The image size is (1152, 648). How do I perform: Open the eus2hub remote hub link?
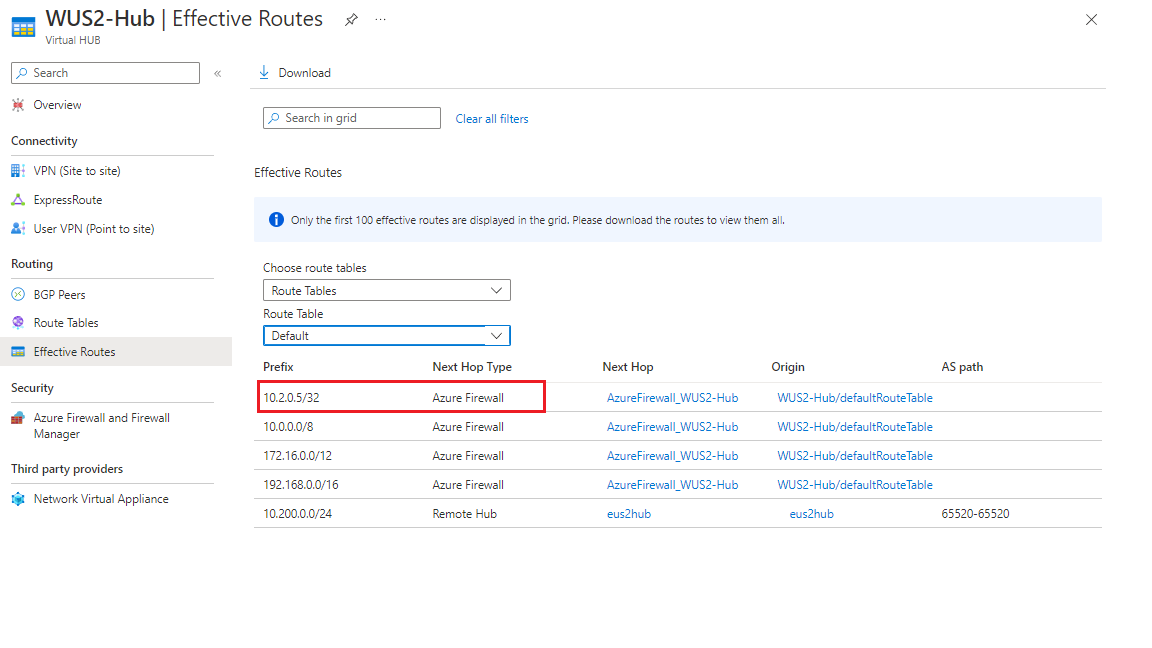(x=628, y=513)
